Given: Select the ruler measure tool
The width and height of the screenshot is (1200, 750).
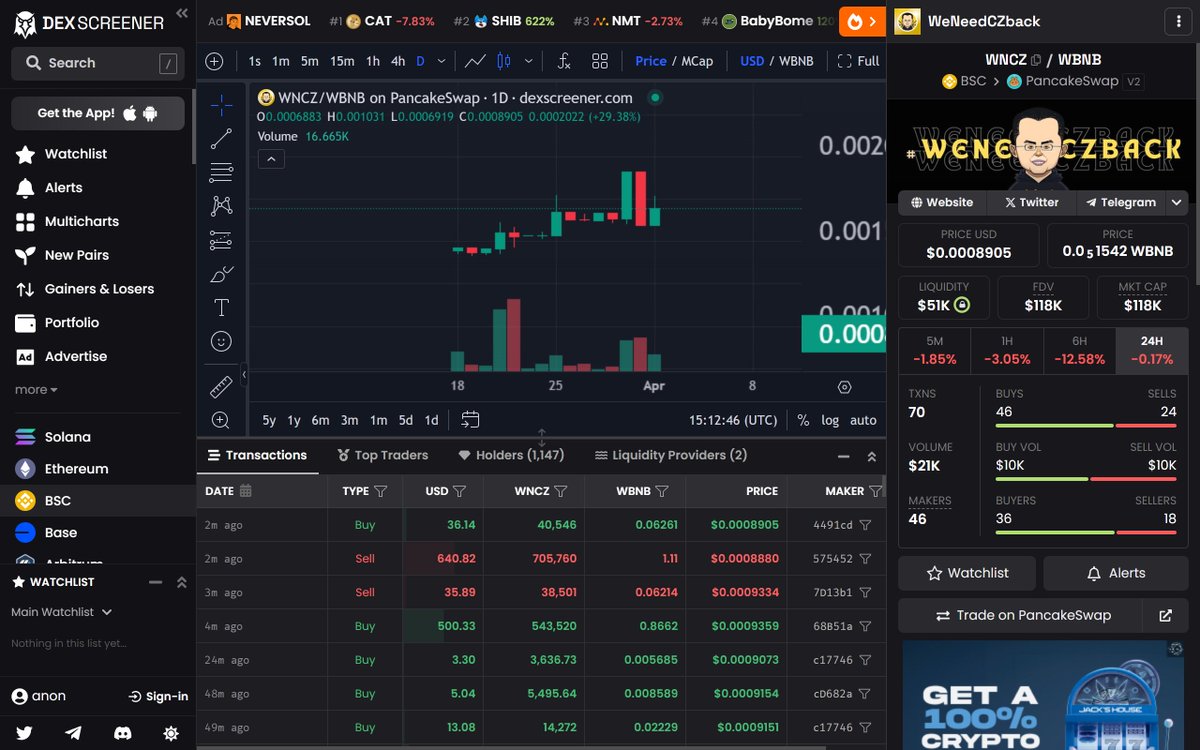Looking at the screenshot, I should [221, 386].
